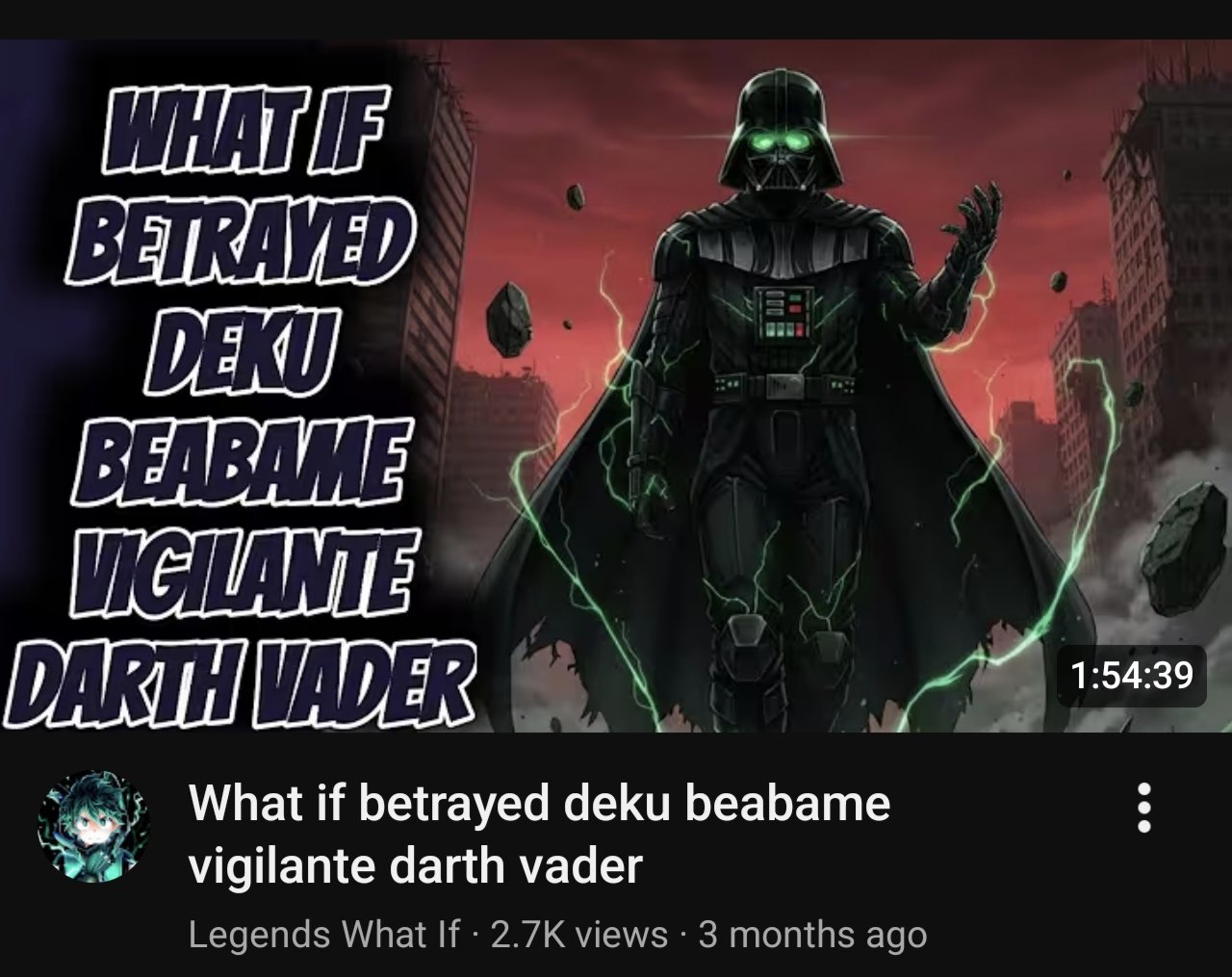Open the video titled 'What if betrayed deku beabame'
The height and width of the screenshot is (977, 1232).
pos(540,802)
